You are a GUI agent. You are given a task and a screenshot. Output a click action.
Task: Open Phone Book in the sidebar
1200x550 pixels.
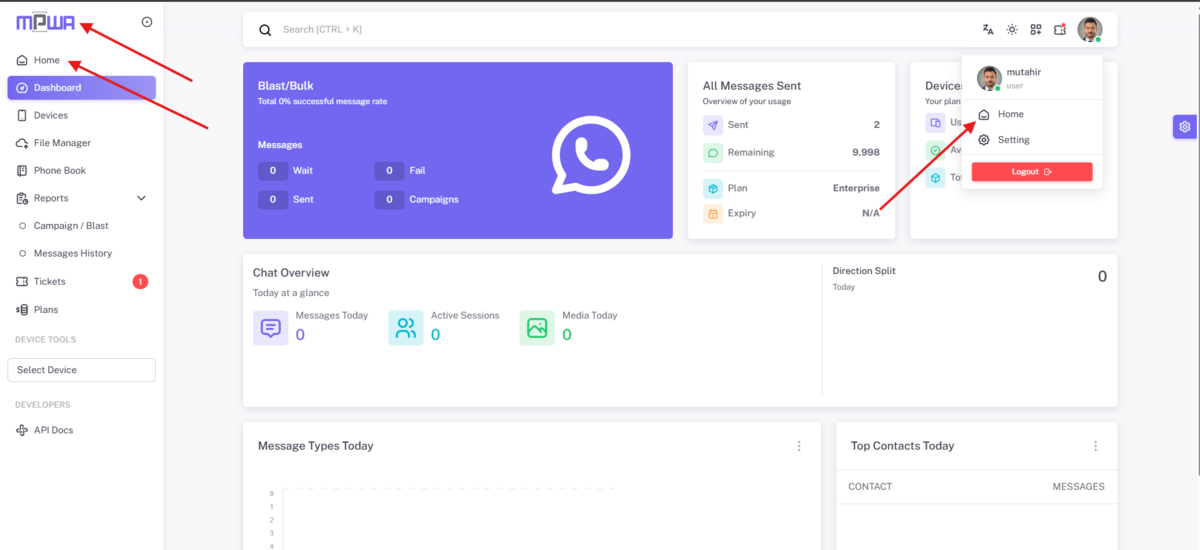click(59, 171)
